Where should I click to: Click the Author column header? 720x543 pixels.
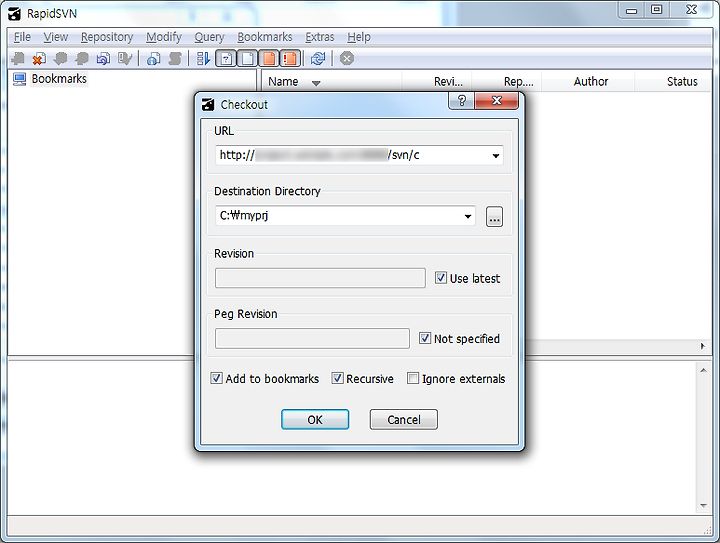(x=588, y=82)
